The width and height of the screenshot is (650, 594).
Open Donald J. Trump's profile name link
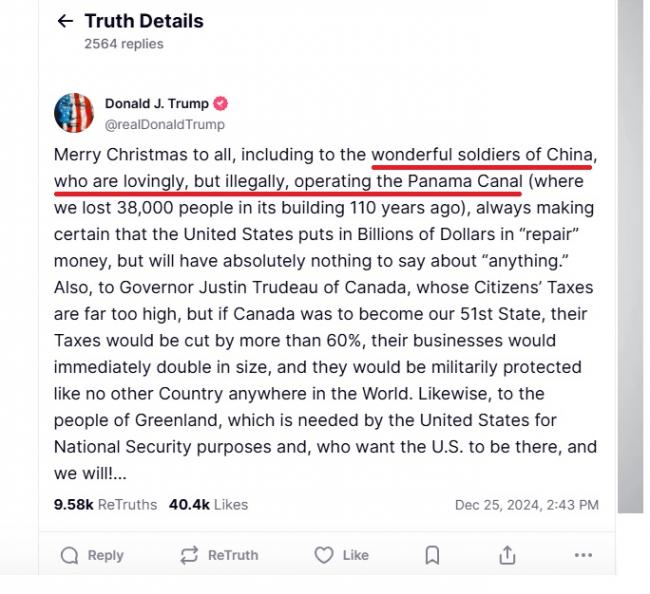coord(156,104)
